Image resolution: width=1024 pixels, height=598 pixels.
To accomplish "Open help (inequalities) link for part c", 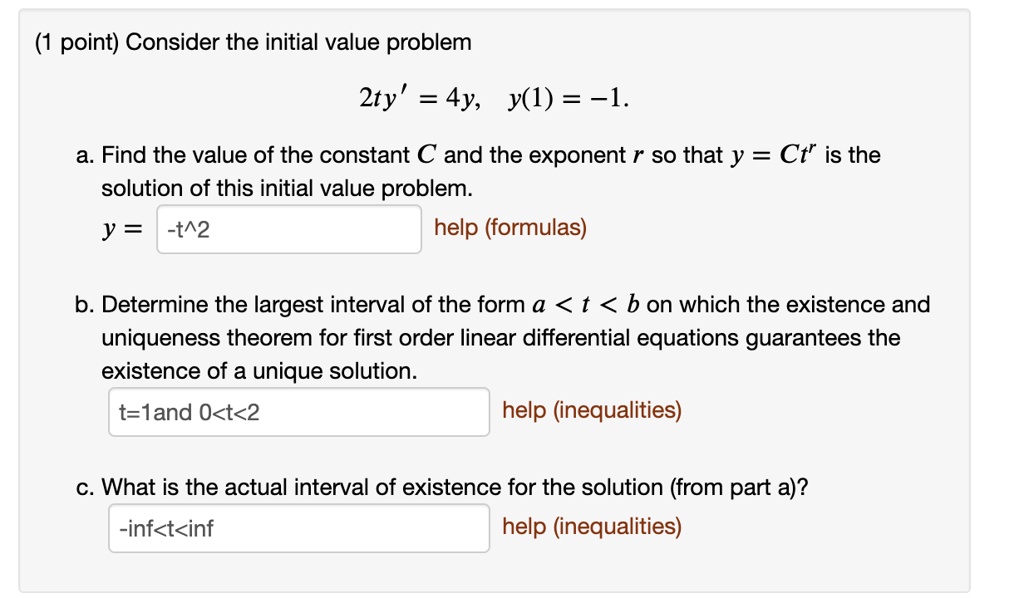I will coord(591,526).
